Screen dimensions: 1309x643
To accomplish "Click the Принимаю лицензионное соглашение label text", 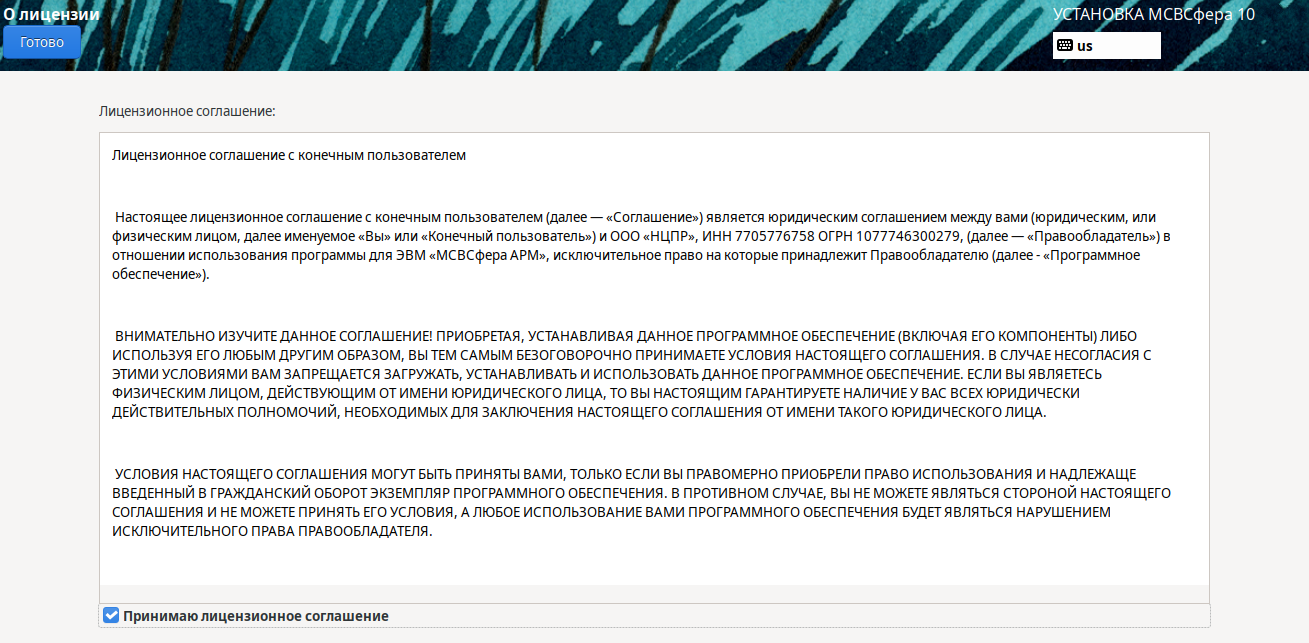I will [255, 616].
